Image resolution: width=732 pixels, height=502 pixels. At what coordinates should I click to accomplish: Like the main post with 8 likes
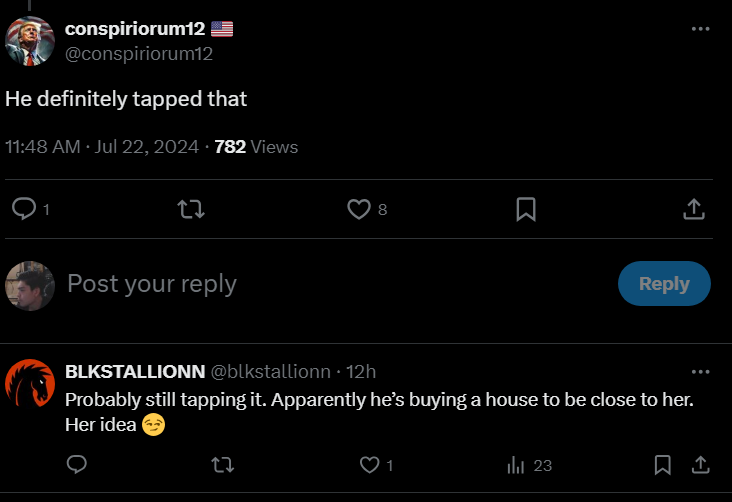(358, 209)
